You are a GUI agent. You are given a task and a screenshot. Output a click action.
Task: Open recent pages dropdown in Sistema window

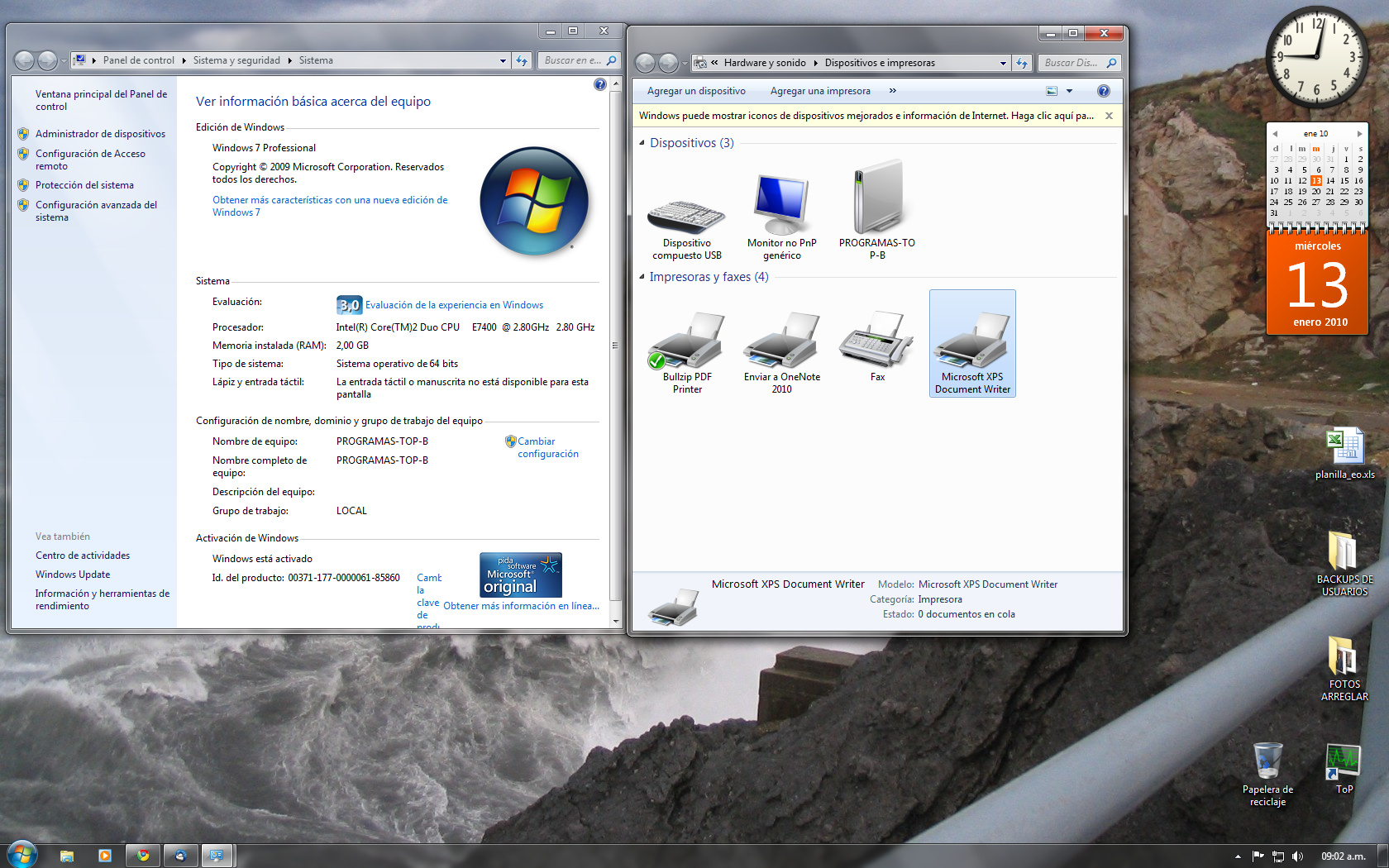[x=64, y=60]
